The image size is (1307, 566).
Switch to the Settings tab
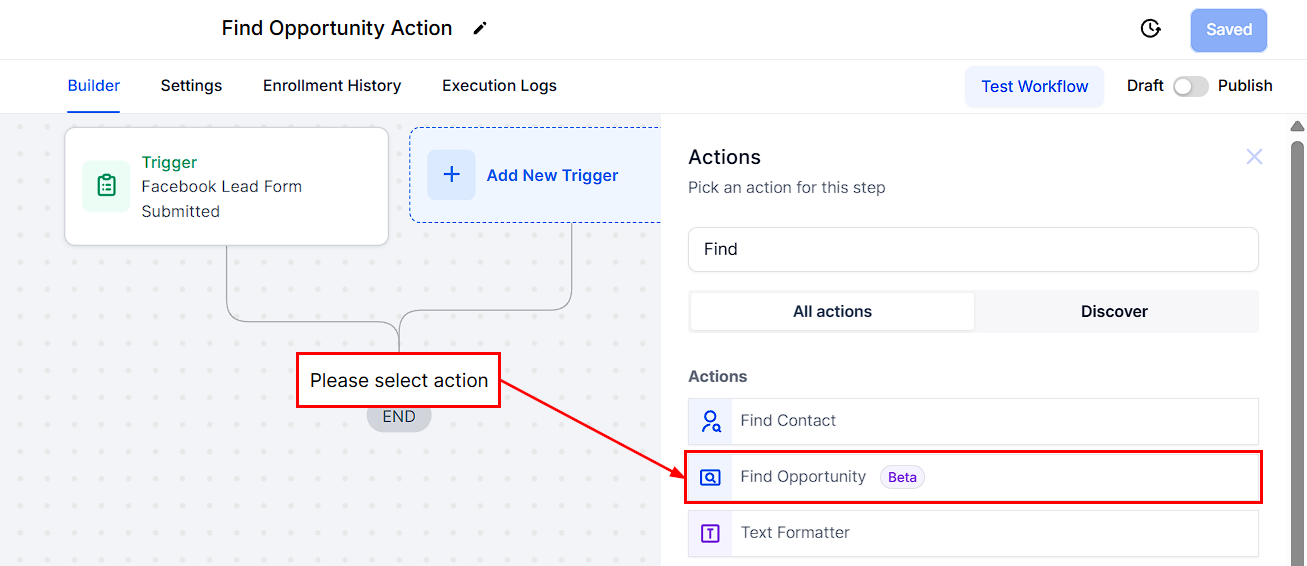click(x=191, y=86)
